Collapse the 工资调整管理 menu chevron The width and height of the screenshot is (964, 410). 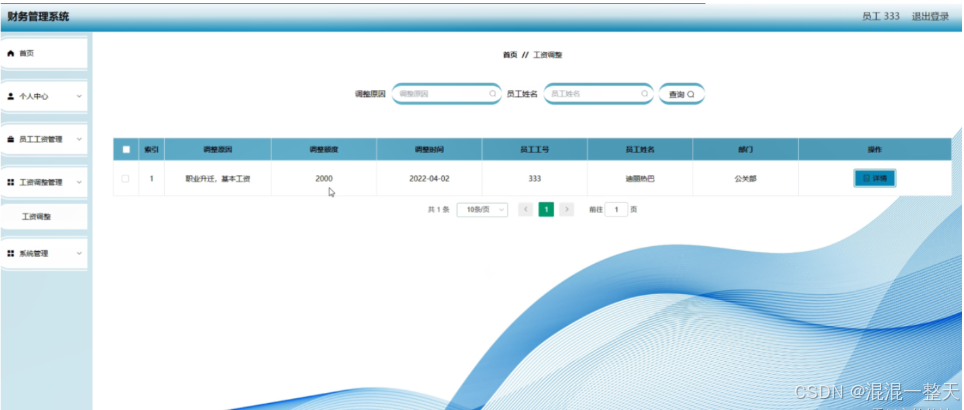pos(79,183)
